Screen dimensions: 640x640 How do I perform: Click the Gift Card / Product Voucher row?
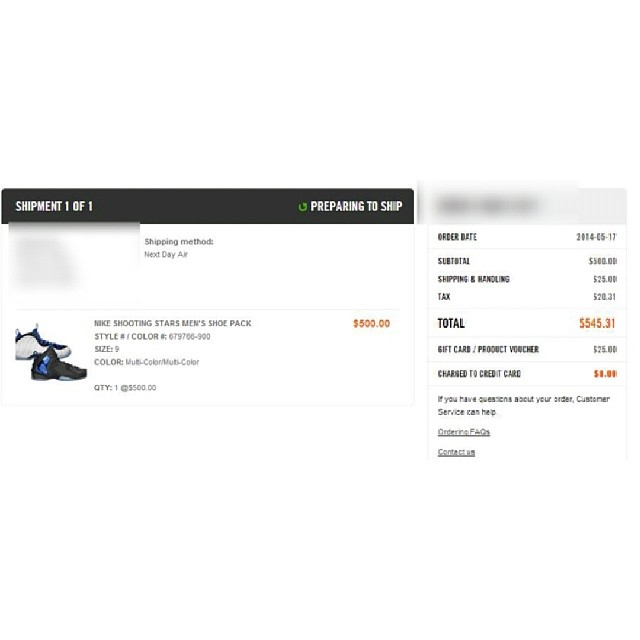point(527,349)
